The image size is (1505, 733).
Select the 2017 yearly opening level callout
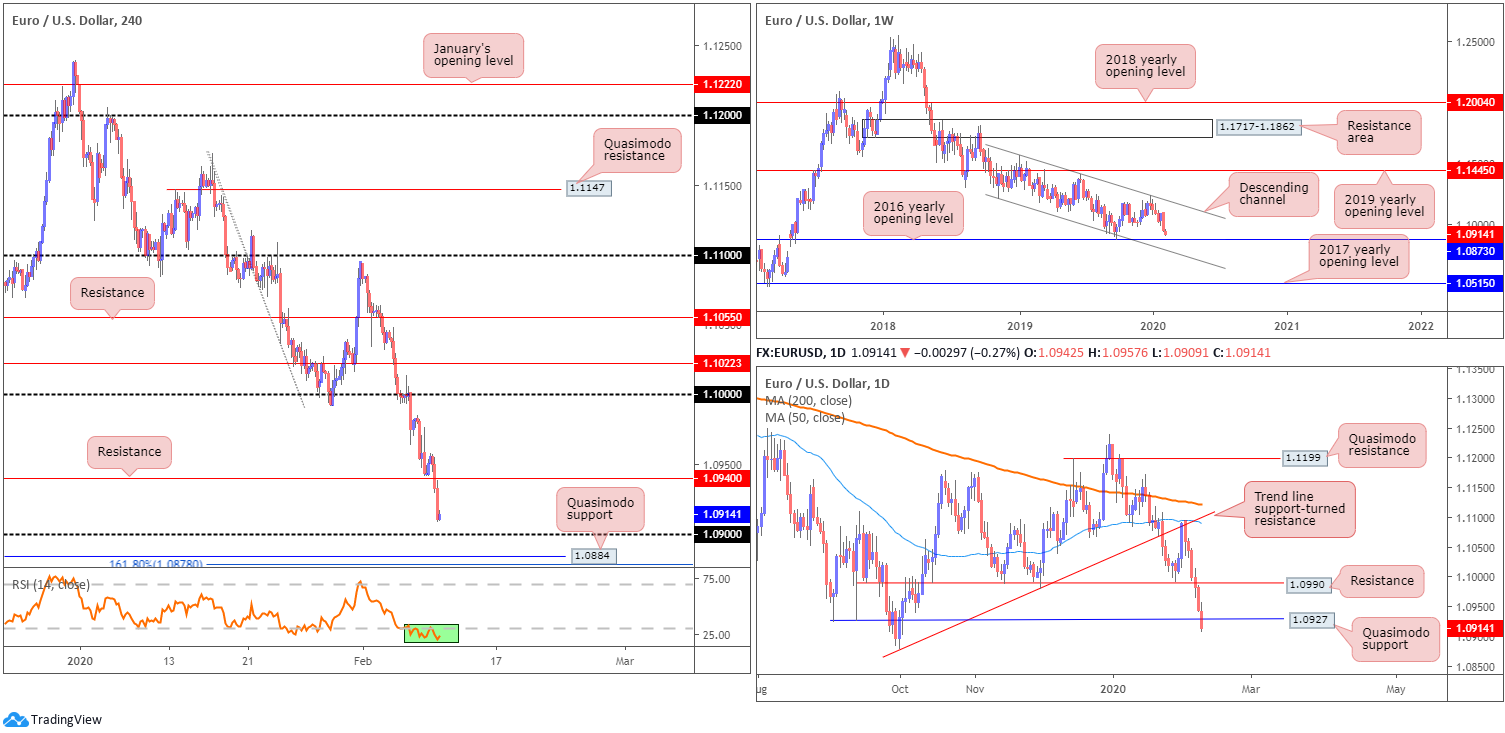[1358, 257]
